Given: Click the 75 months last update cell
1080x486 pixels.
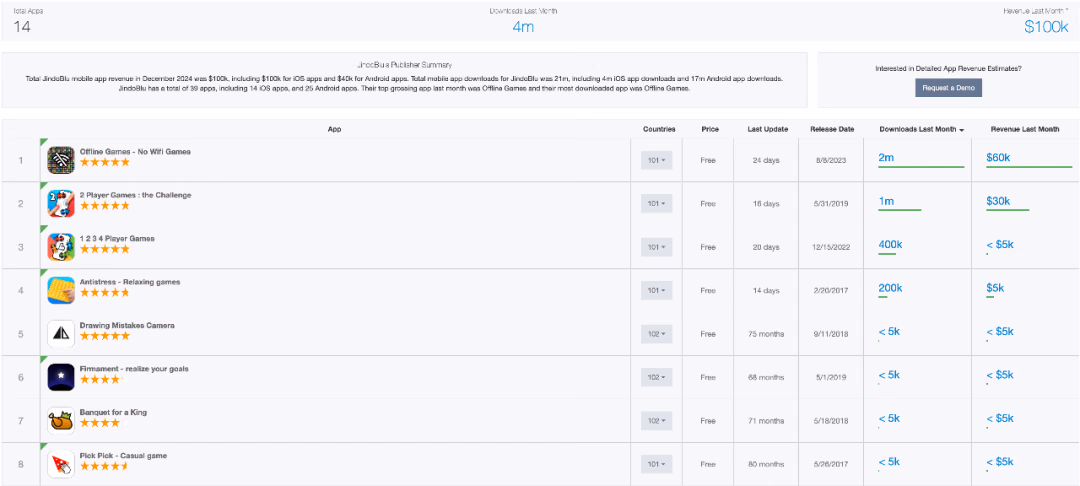Looking at the screenshot, I should [766, 334].
